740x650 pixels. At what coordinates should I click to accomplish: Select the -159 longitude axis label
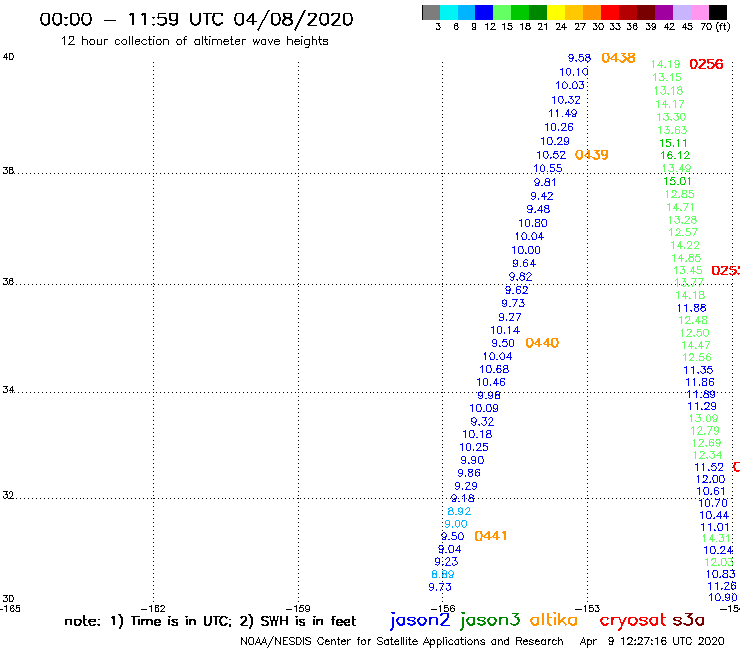[298, 609]
